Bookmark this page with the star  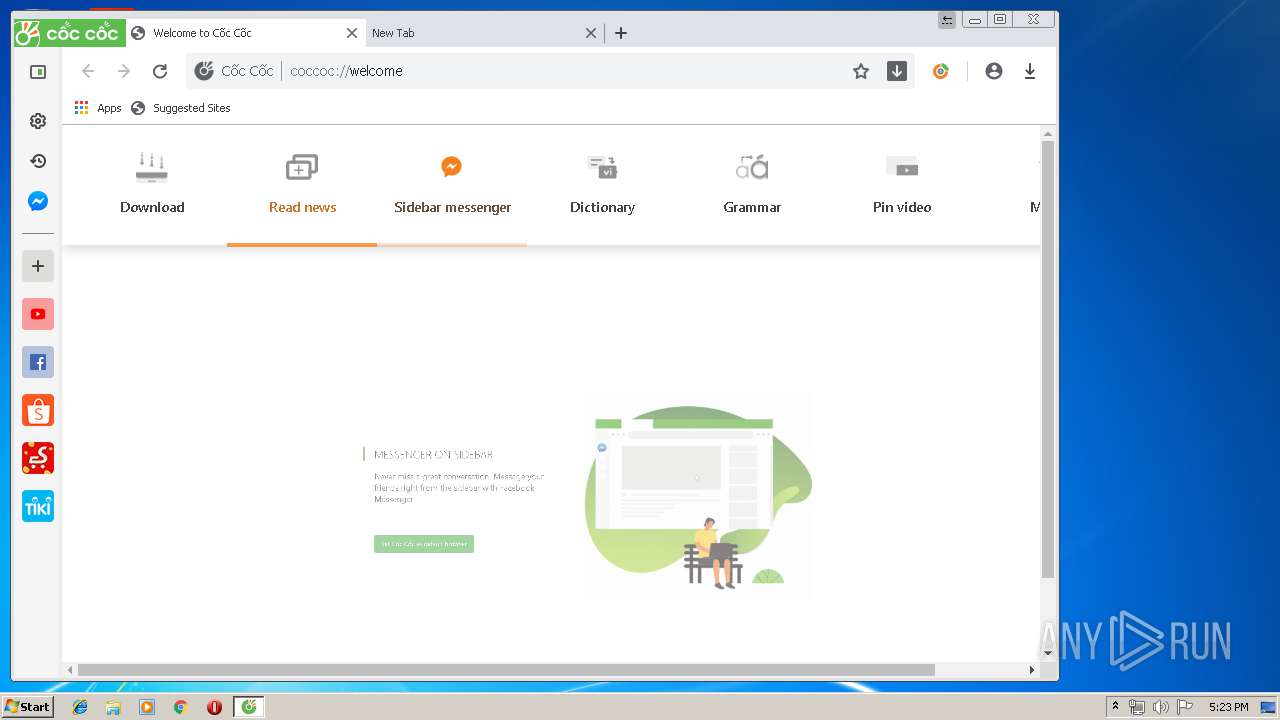tap(861, 71)
